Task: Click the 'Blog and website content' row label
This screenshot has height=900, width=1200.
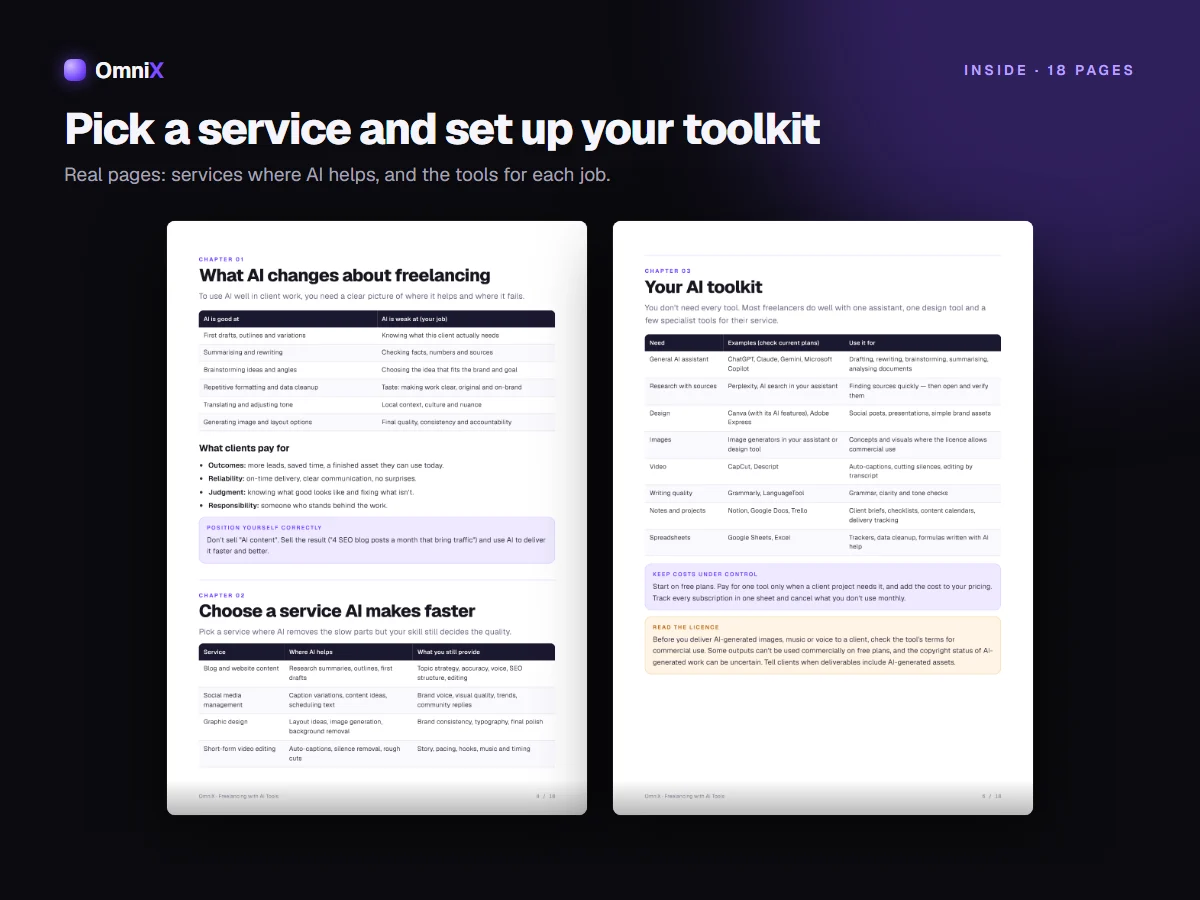Action: click(x=241, y=668)
